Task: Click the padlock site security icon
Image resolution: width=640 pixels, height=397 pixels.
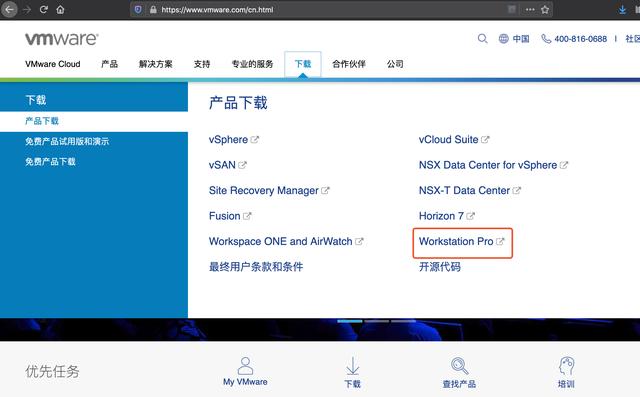Action: tap(153, 9)
